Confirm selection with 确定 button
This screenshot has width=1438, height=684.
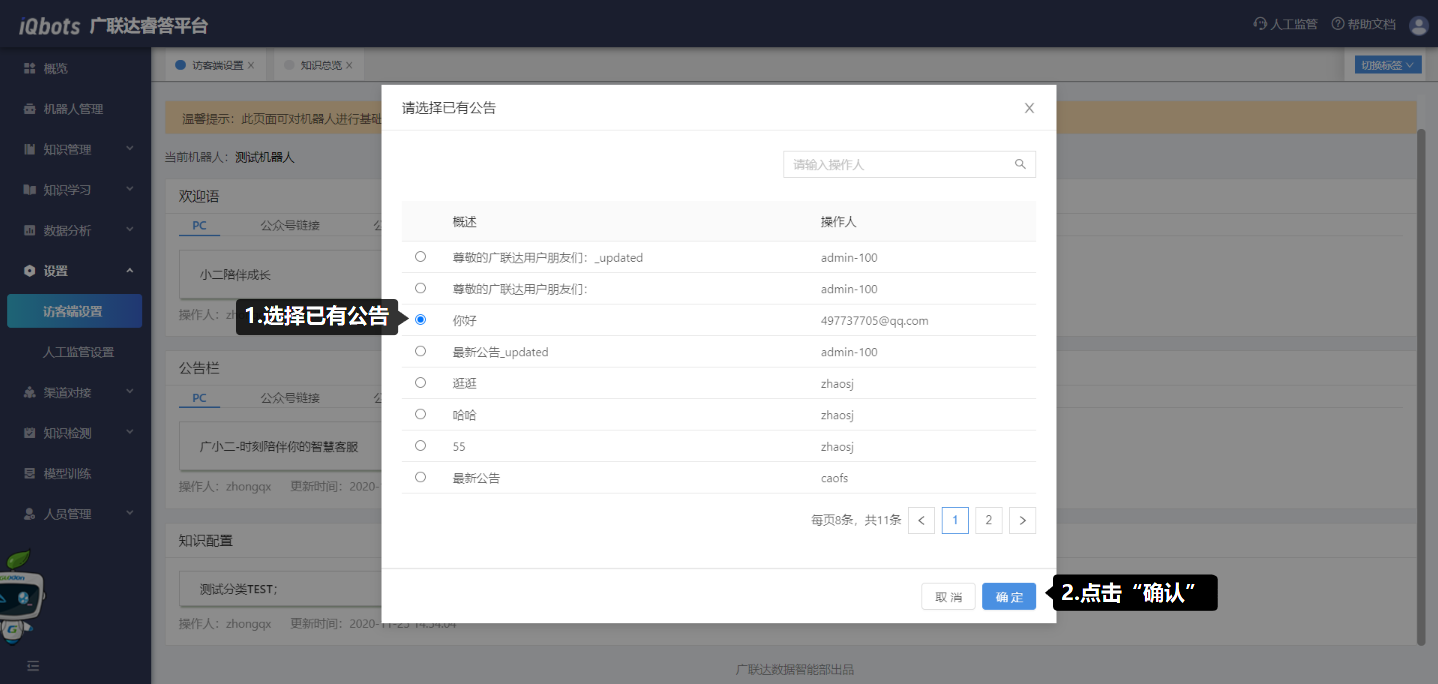point(1009,597)
